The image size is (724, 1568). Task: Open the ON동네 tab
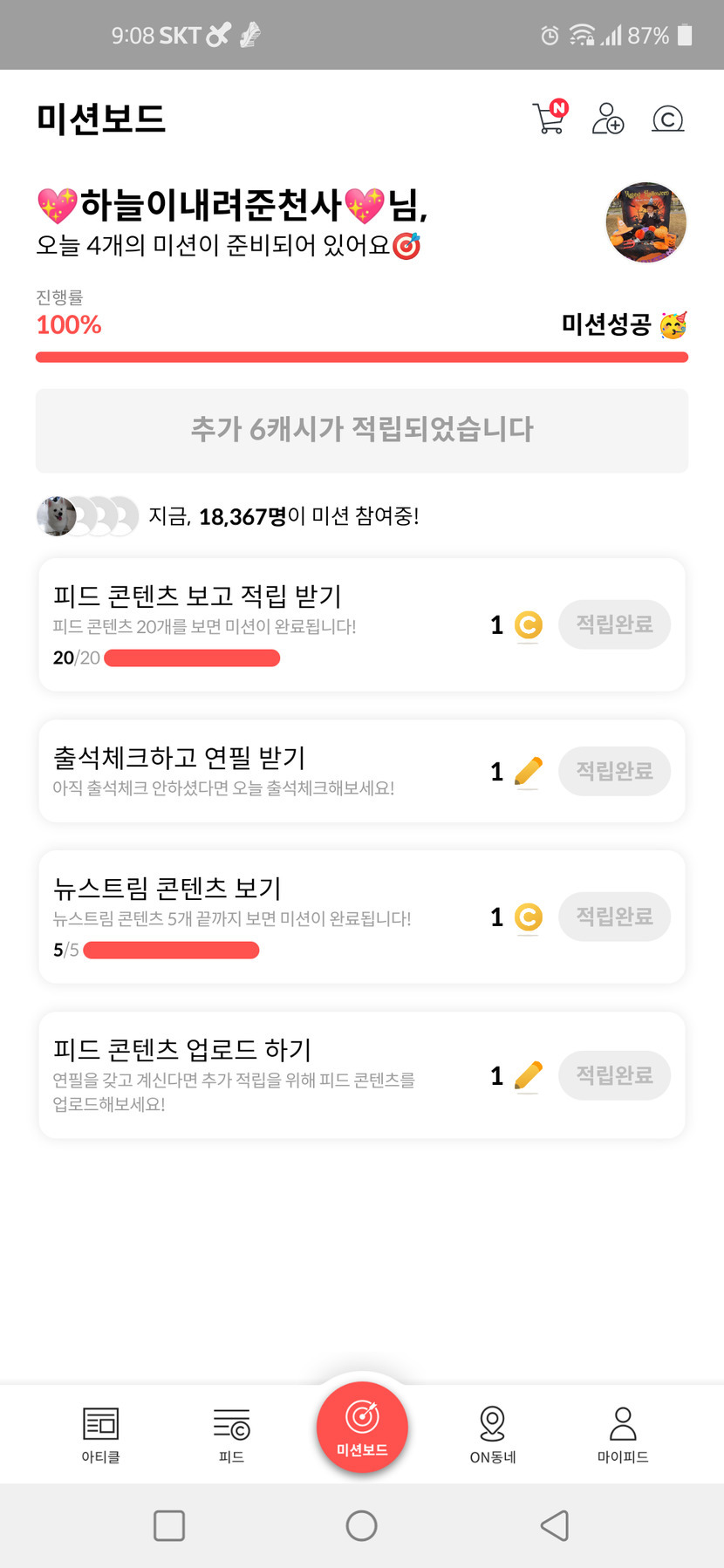[x=493, y=1434]
